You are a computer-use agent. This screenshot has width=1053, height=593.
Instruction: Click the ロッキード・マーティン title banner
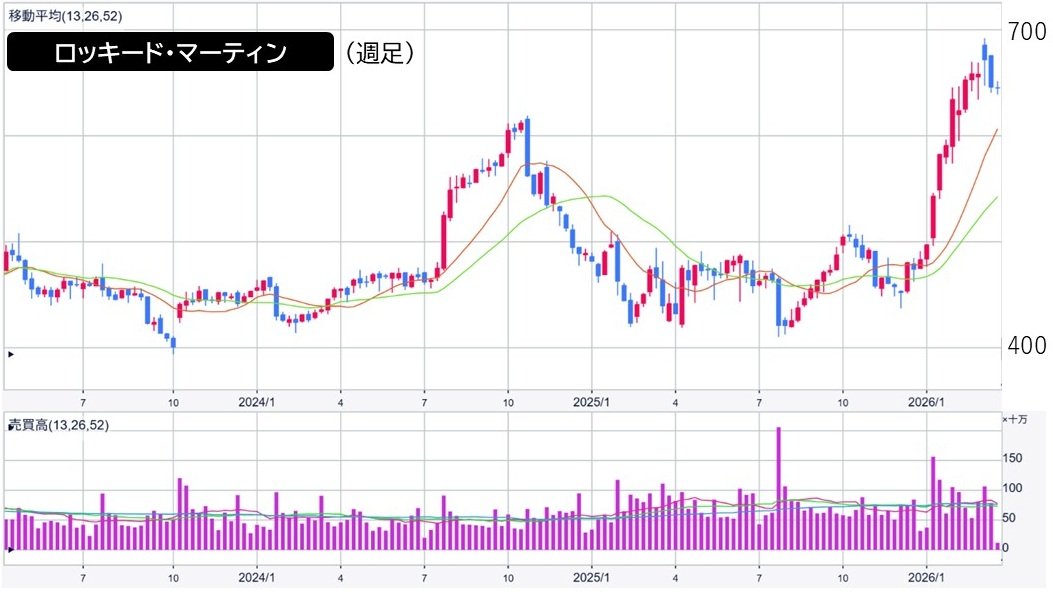pos(170,53)
